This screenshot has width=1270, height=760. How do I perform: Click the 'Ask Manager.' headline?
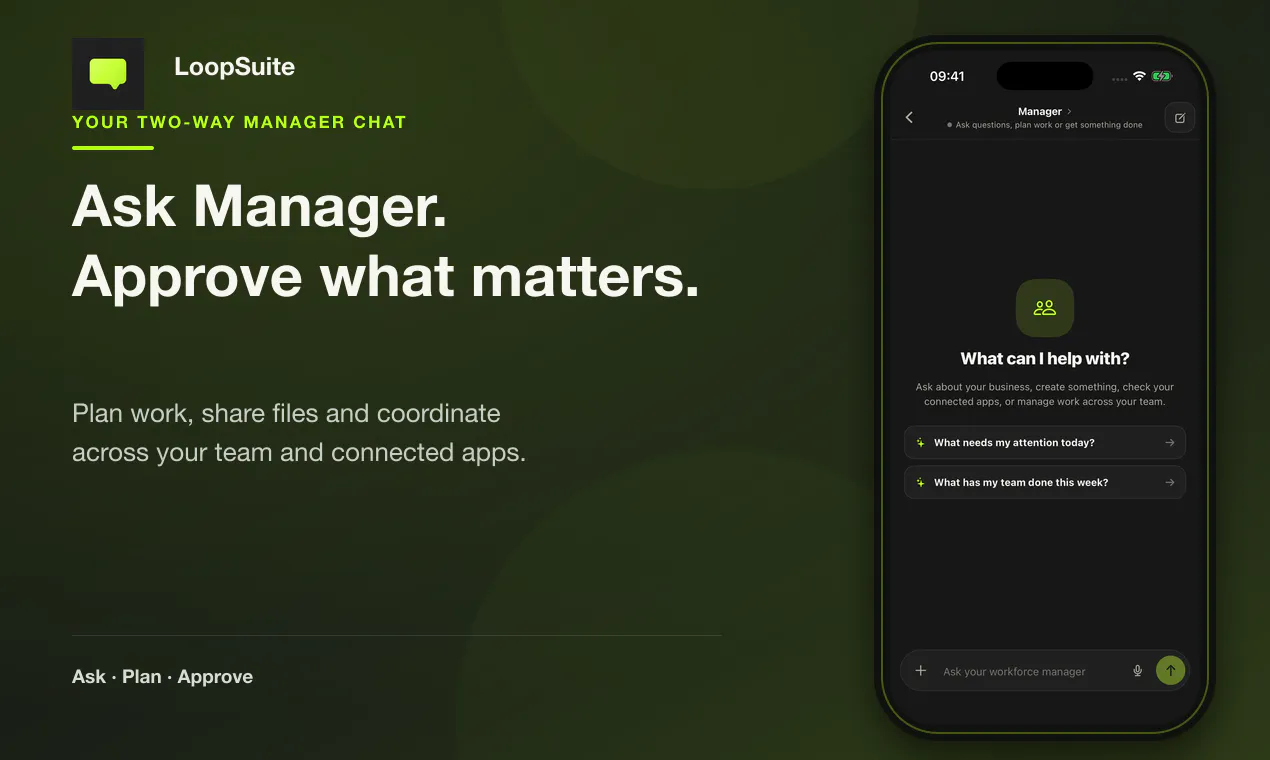[260, 207]
